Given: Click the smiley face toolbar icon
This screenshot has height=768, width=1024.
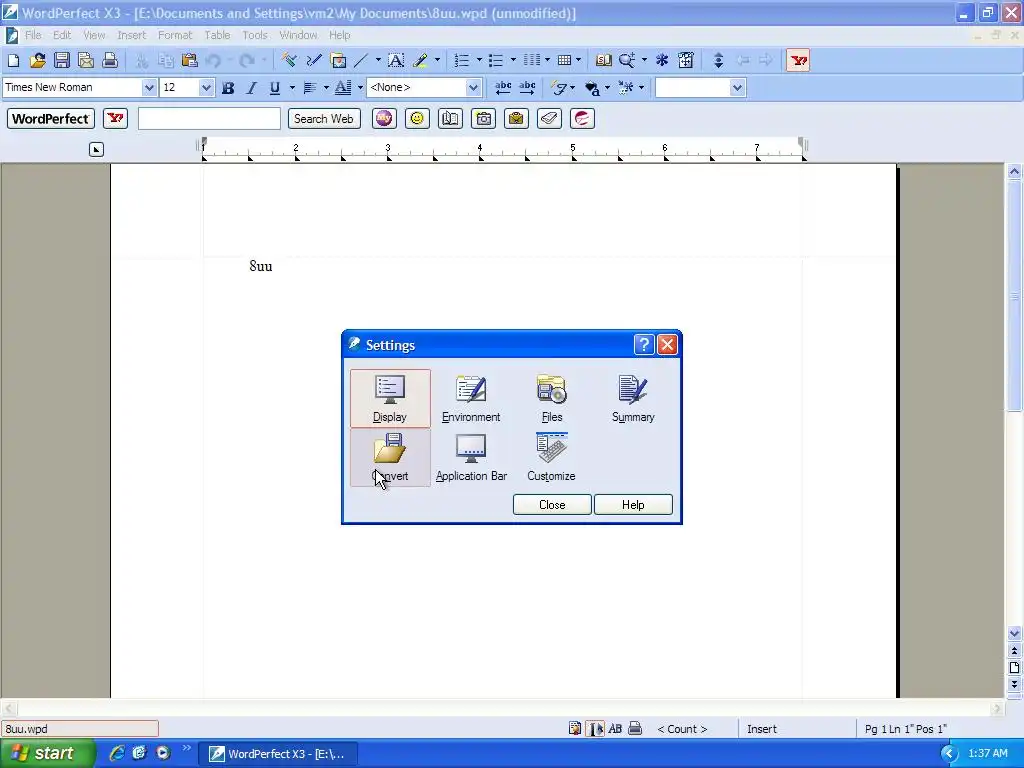Looking at the screenshot, I should coord(417,118).
